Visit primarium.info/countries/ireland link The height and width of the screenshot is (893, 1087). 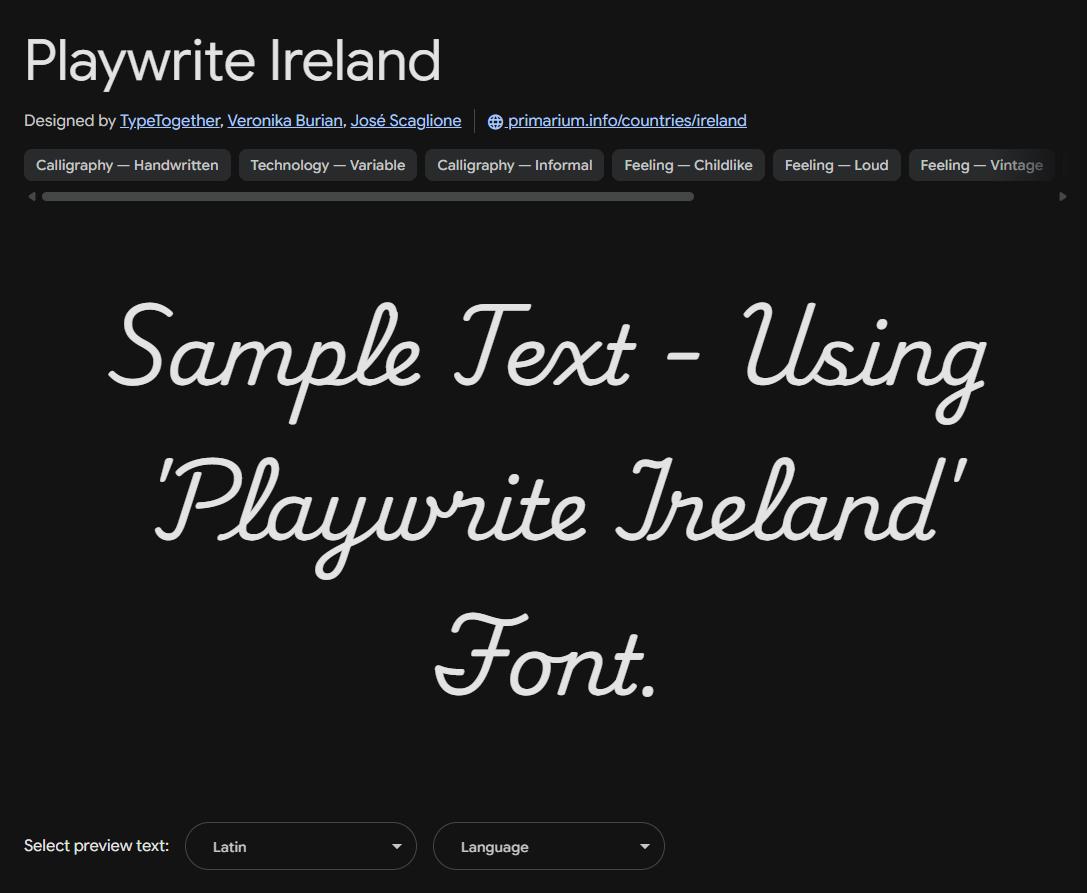coord(627,121)
